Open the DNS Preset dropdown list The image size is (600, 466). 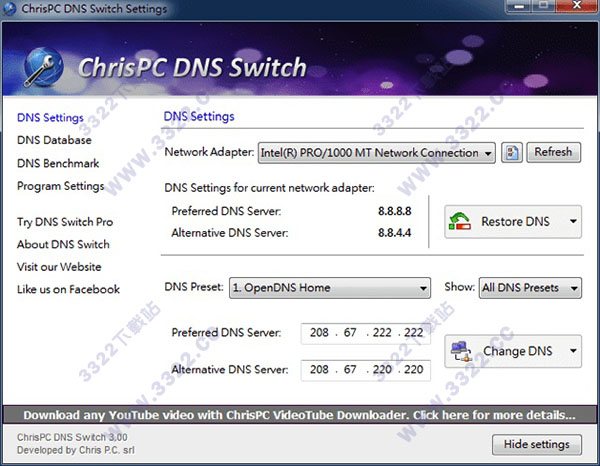[x=330, y=288]
